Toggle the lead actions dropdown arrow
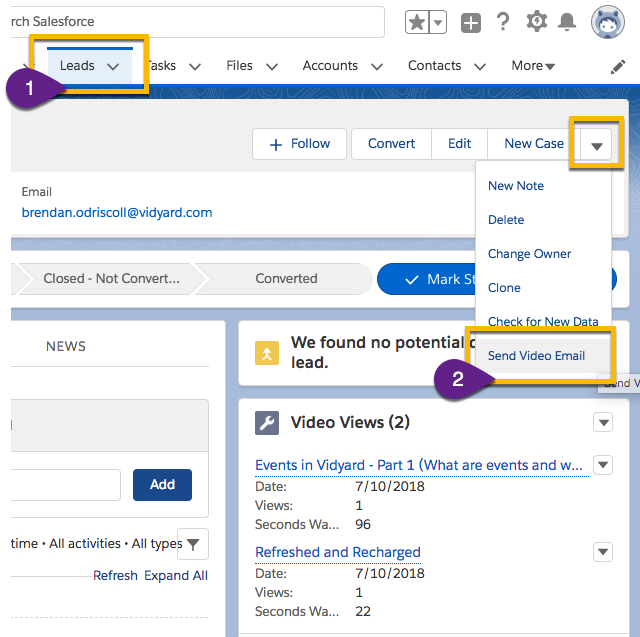The width and height of the screenshot is (640, 637). point(596,145)
